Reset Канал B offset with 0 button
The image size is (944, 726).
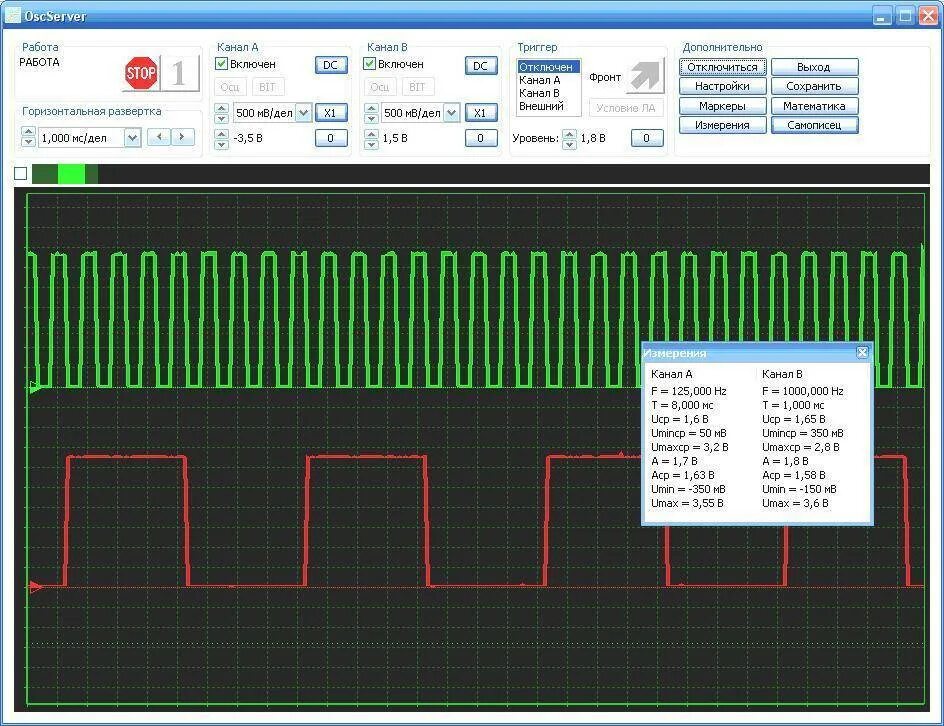[x=480, y=138]
